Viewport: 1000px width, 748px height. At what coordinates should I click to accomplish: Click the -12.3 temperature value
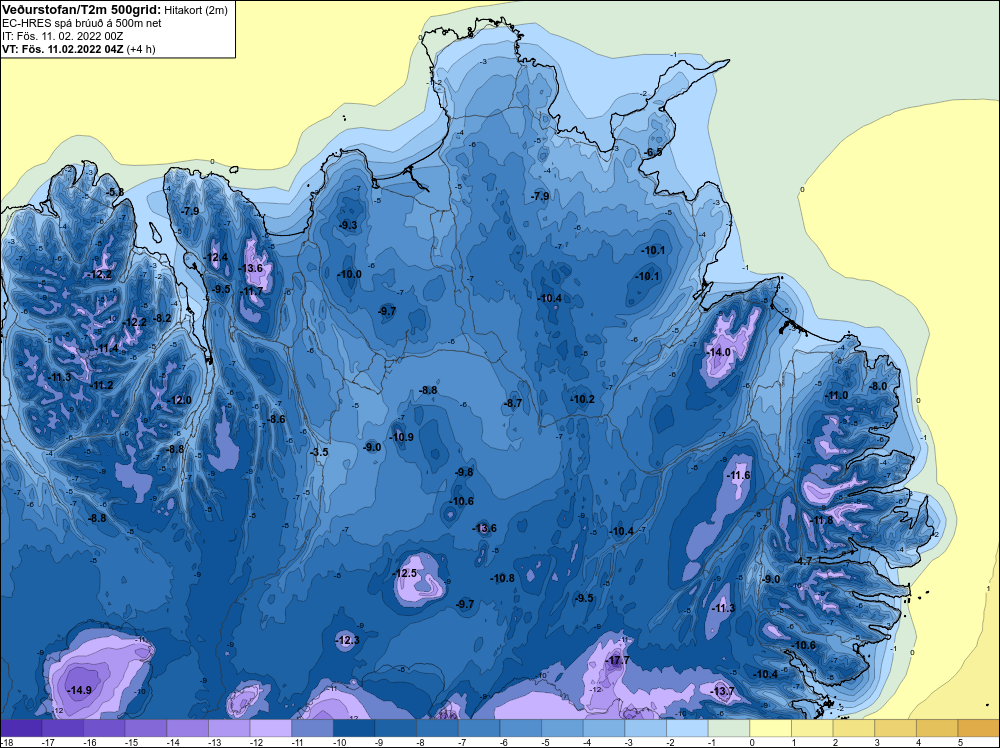click(348, 640)
